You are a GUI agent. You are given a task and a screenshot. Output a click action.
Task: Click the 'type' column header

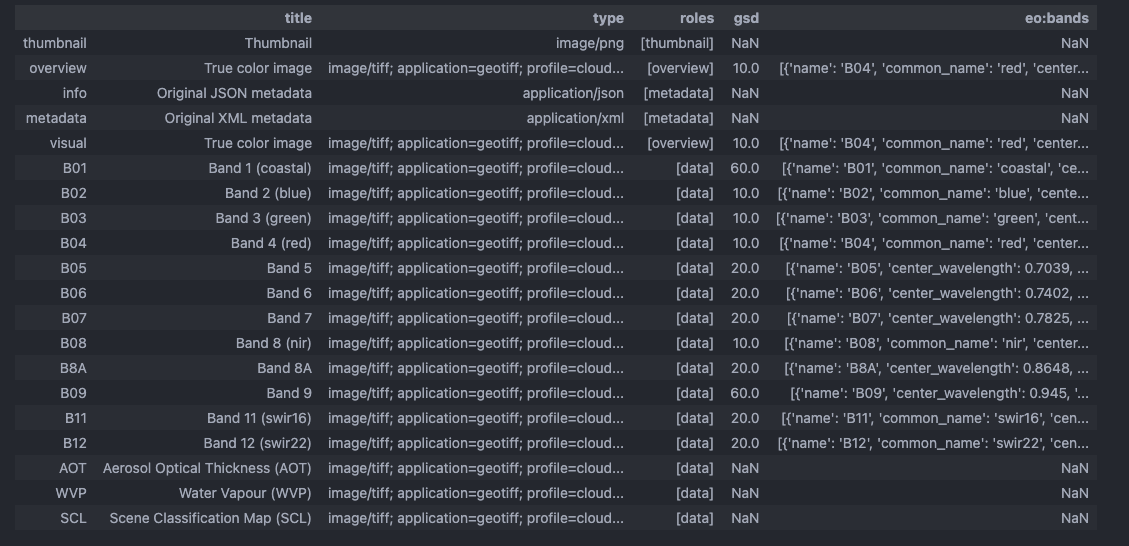point(607,18)
